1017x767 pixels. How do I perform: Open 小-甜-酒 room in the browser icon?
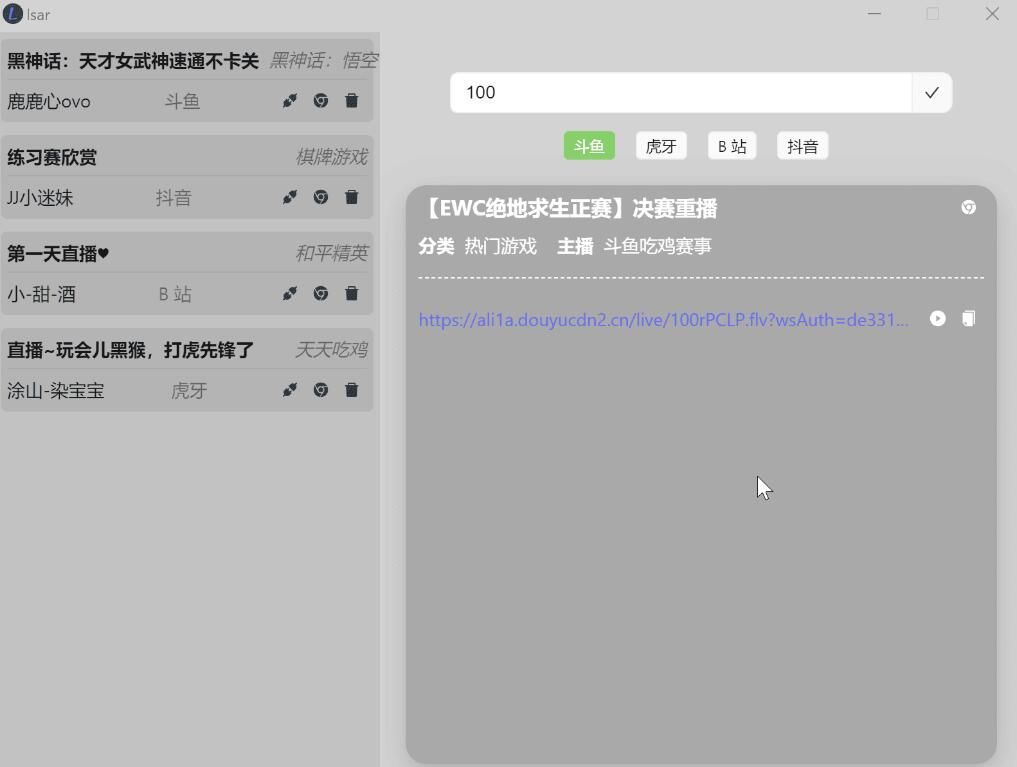tap(320, 294)
